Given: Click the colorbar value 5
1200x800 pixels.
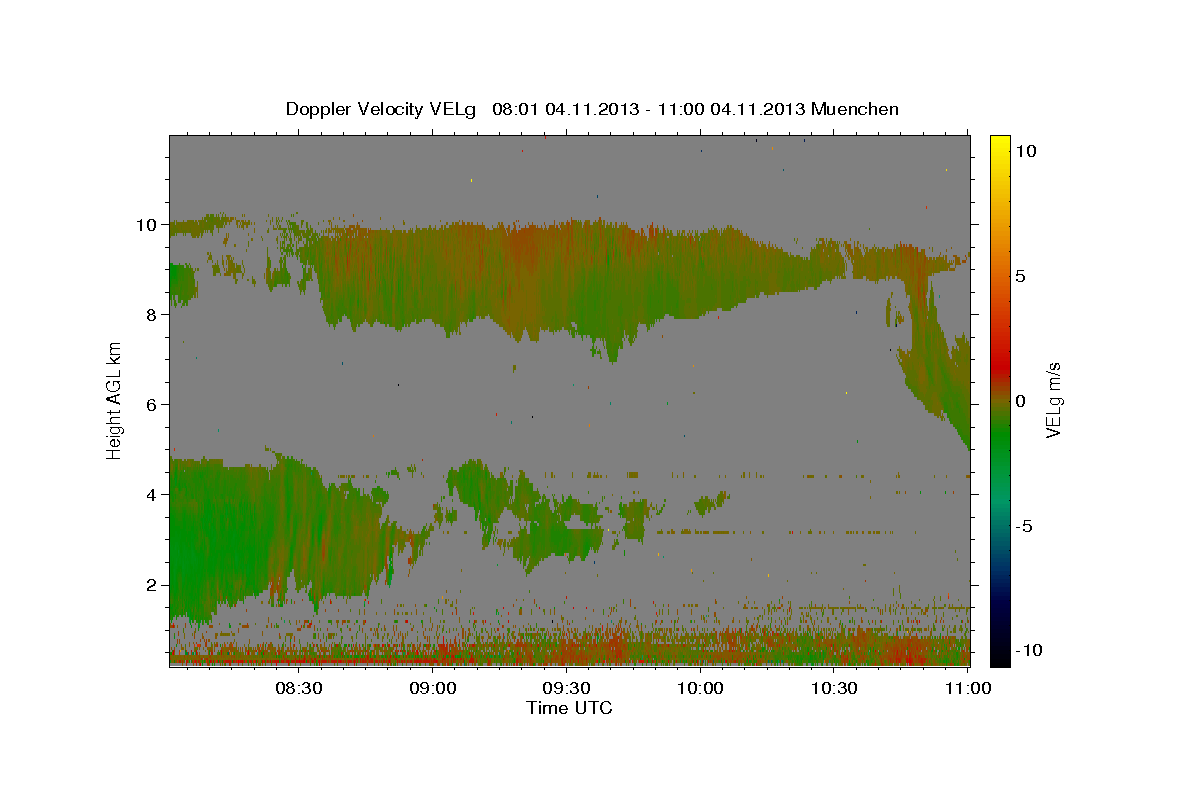Looking at the screenshot, I should click(x=1021, y=276).
